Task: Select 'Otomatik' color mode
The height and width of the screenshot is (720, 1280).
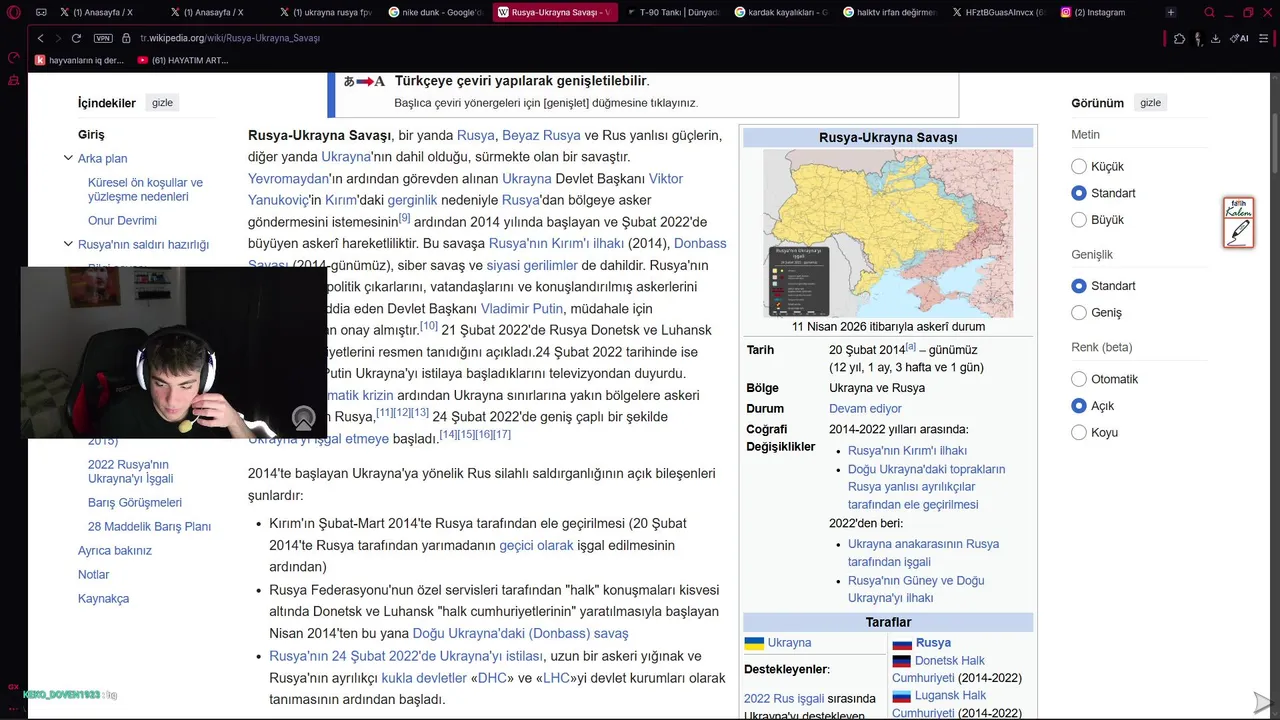Action: click(1079, 379)
